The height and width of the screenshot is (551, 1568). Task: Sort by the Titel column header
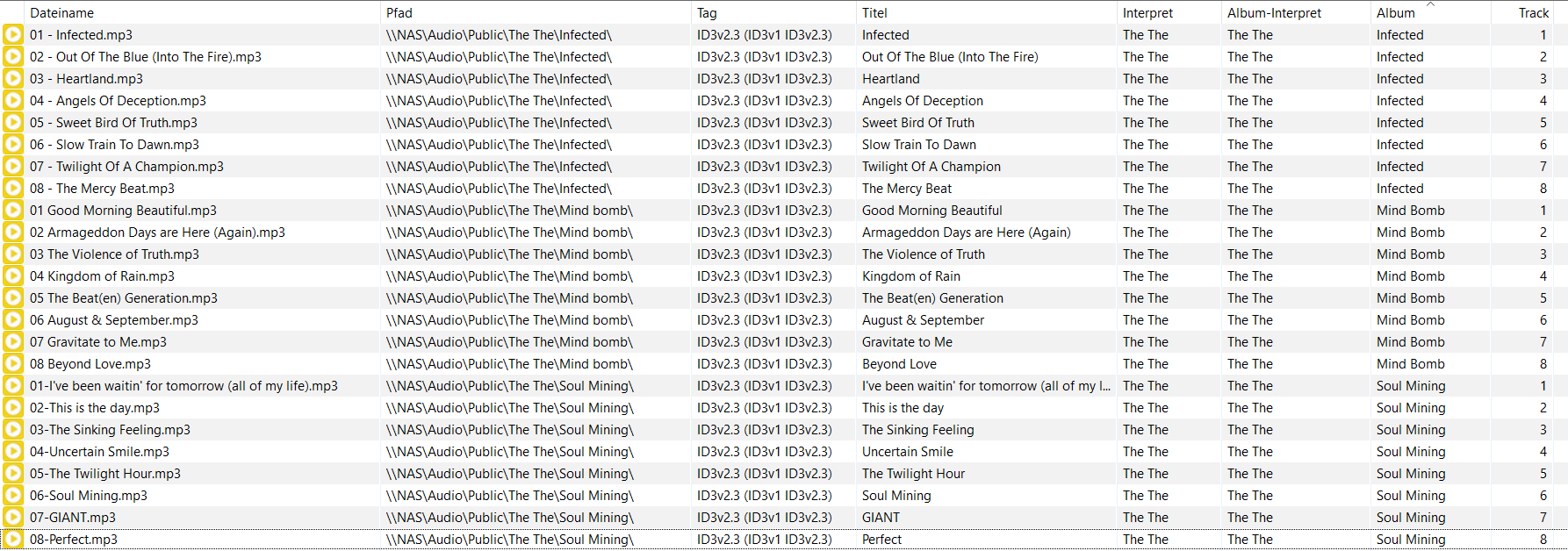pos(874,13)
